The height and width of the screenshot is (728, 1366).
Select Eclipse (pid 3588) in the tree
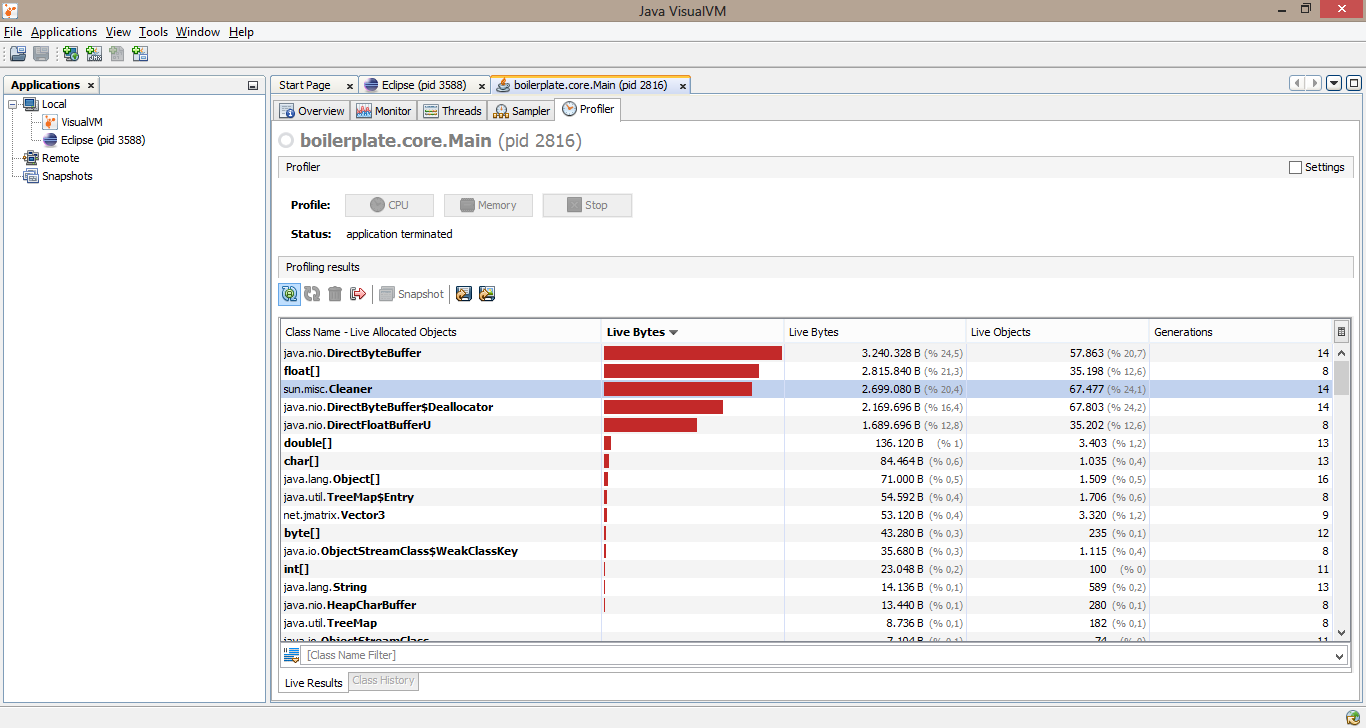tap(103, 140)
